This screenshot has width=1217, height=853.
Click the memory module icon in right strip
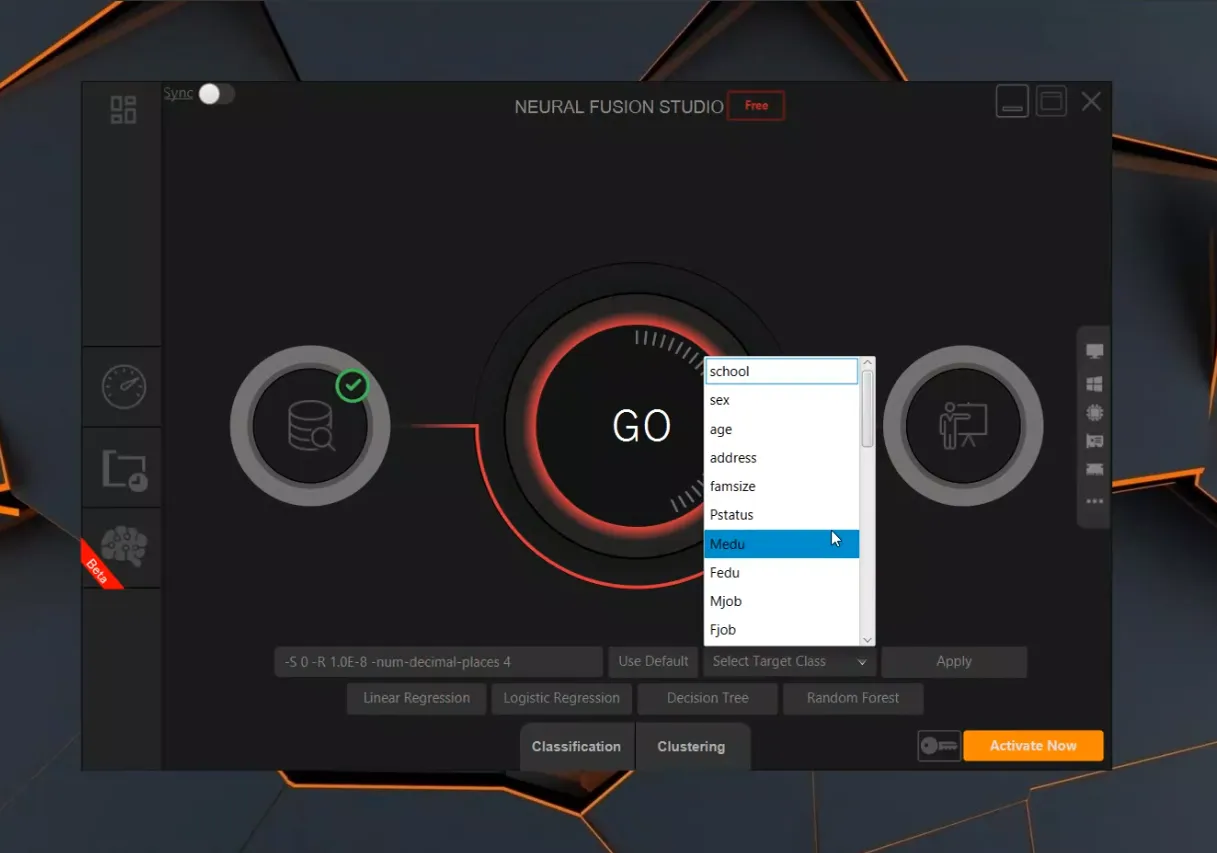1095,469
